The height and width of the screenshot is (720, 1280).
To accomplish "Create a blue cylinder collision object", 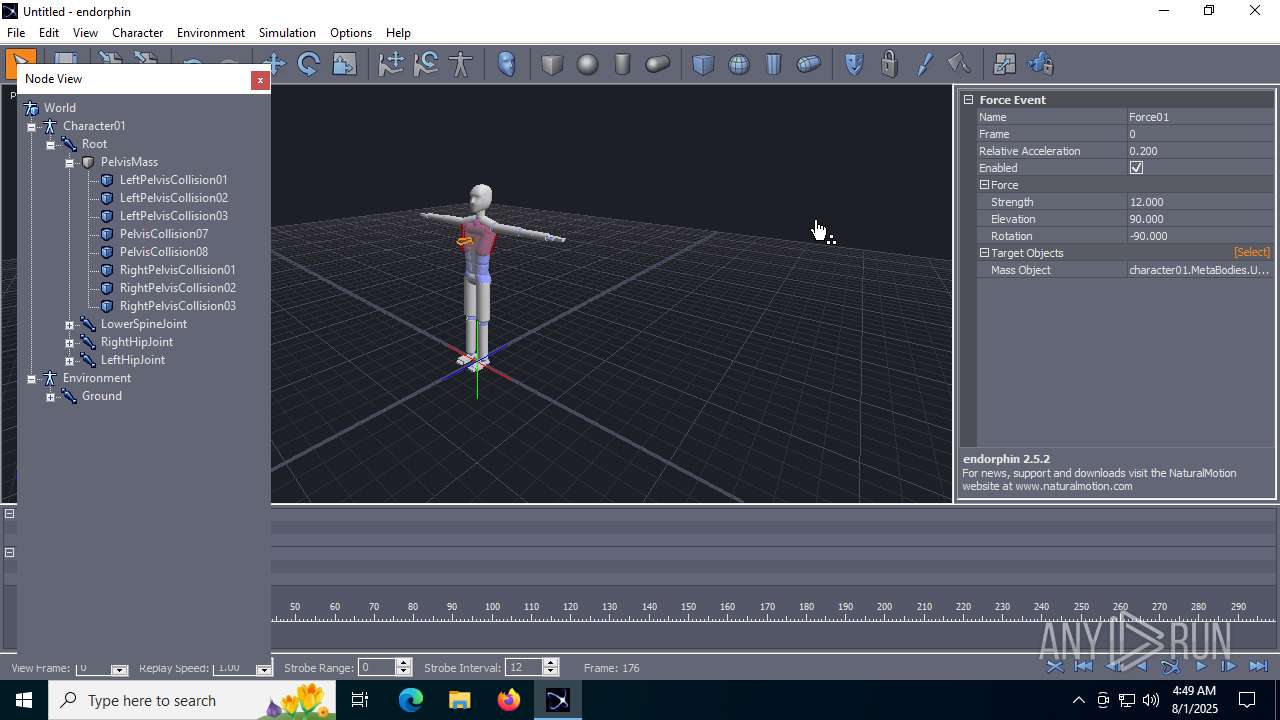I will click(774, 64).
